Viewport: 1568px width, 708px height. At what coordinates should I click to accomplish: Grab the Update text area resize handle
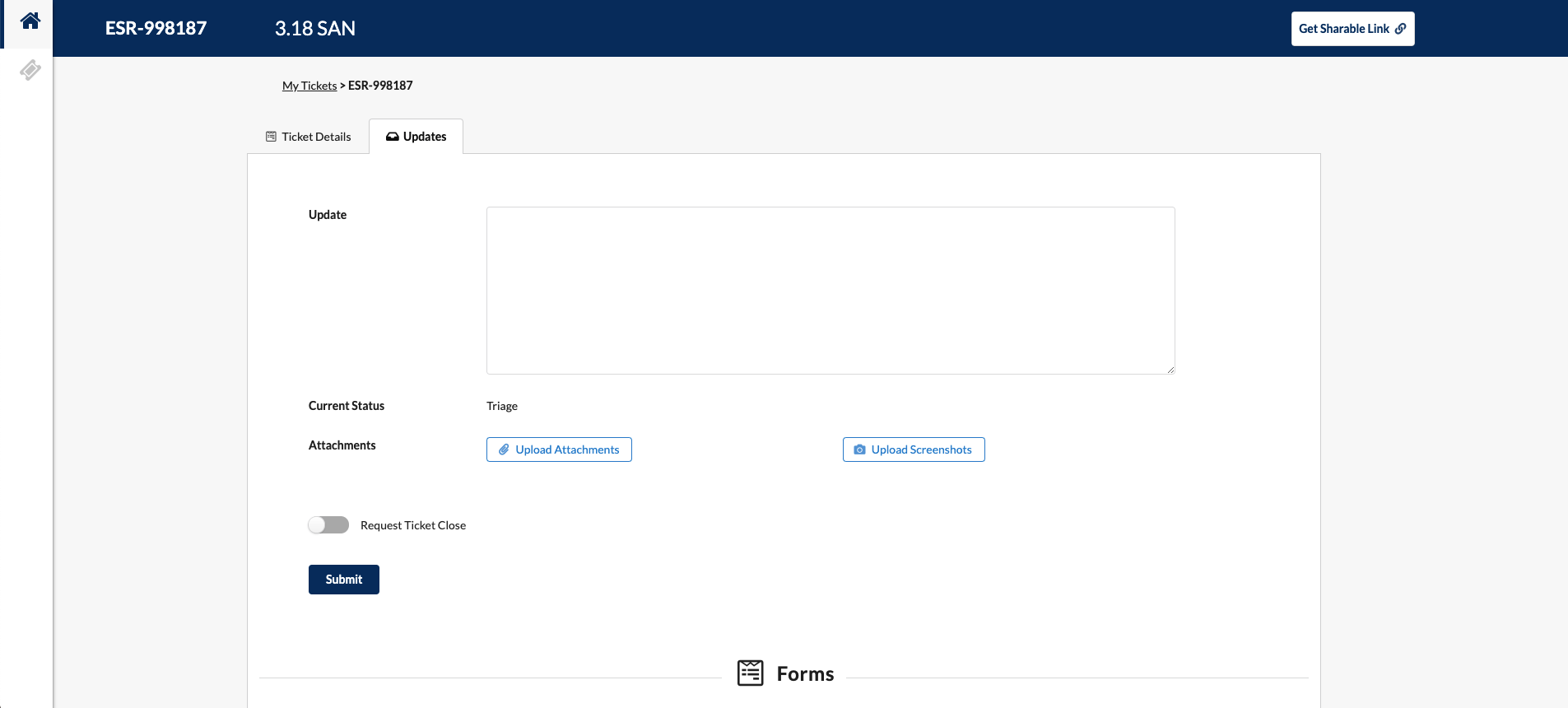coord(1170,370)
